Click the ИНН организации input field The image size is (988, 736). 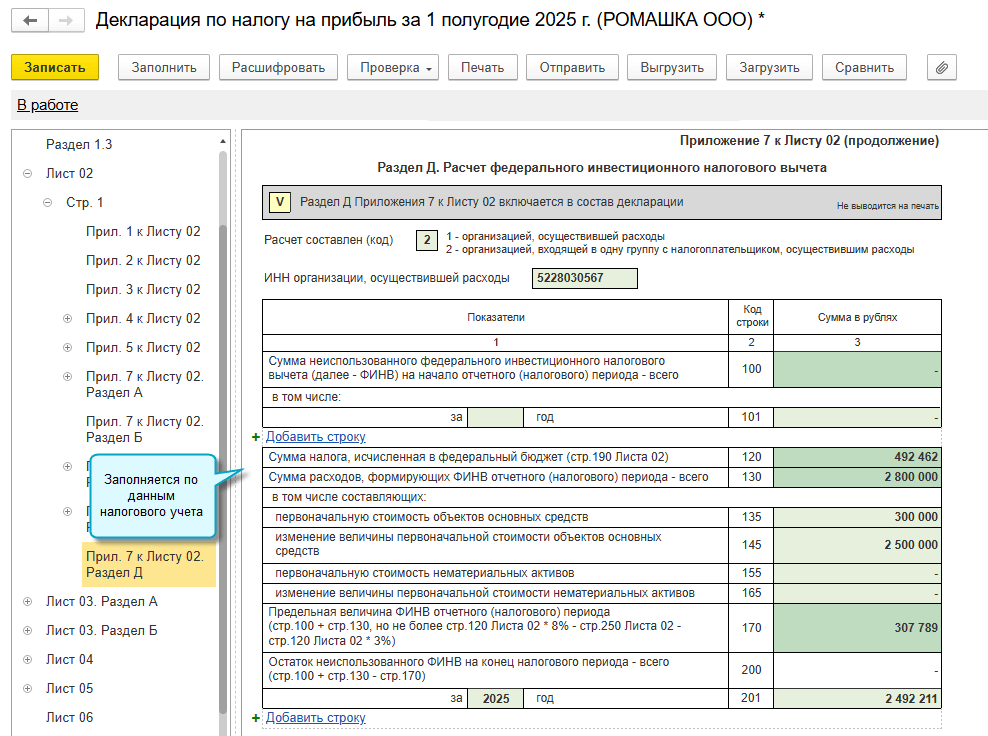pos(584,278)
